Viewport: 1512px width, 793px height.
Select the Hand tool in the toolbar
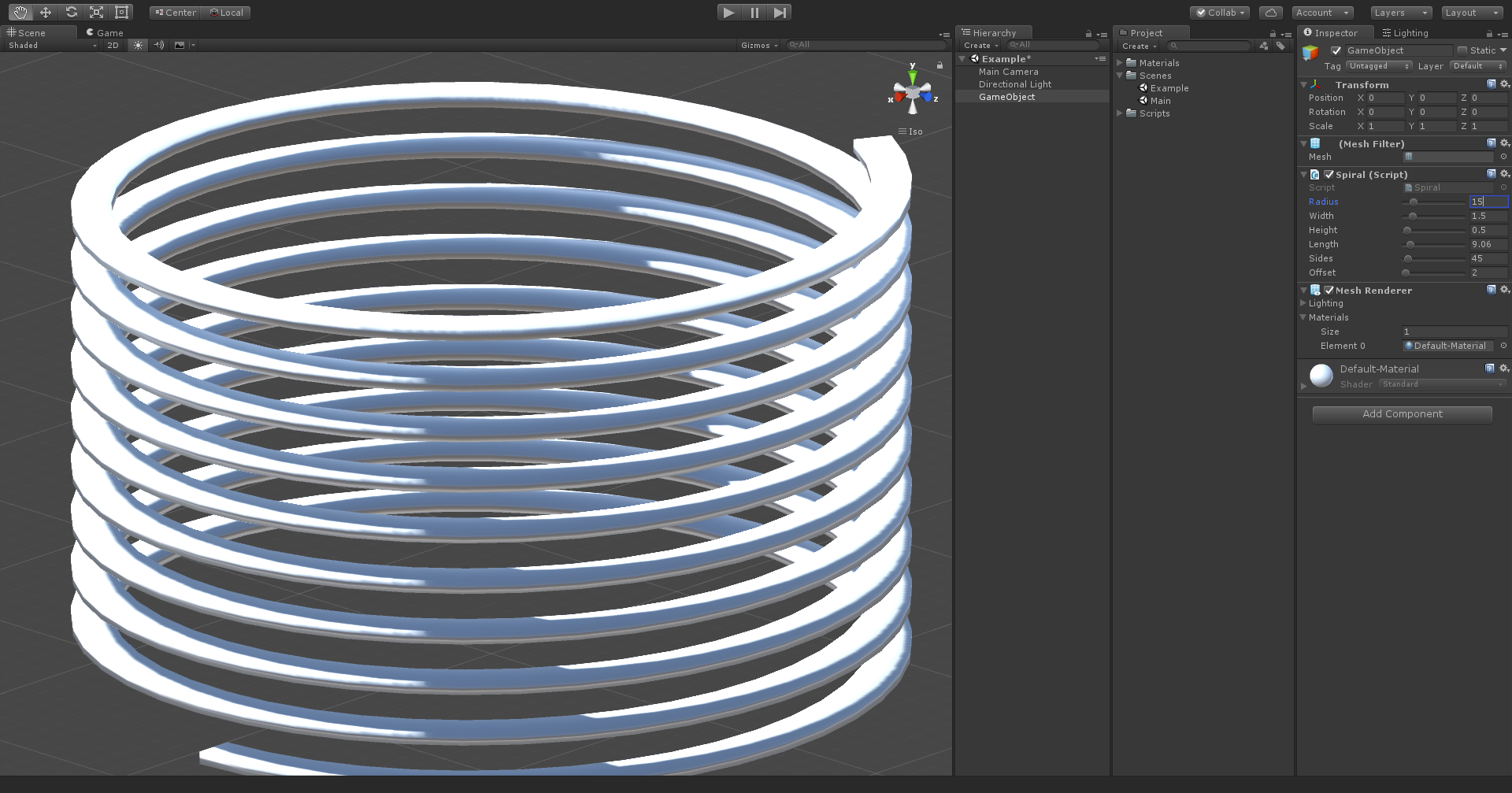[x=20, y=12]
